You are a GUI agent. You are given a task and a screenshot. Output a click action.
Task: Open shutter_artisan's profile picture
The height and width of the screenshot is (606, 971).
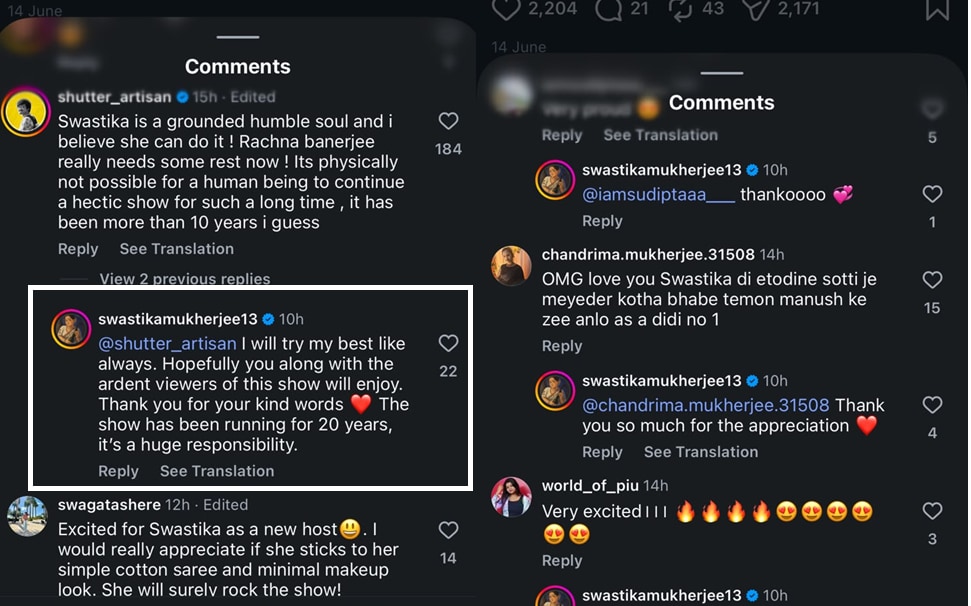(25, 112)
